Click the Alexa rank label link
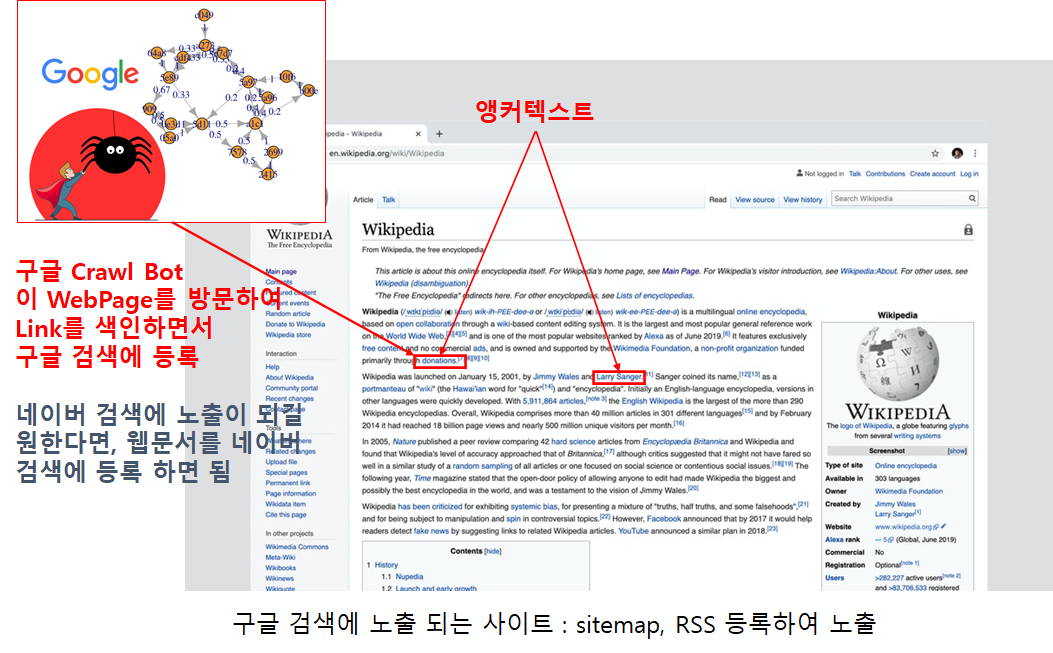 [x=842, y=539]
